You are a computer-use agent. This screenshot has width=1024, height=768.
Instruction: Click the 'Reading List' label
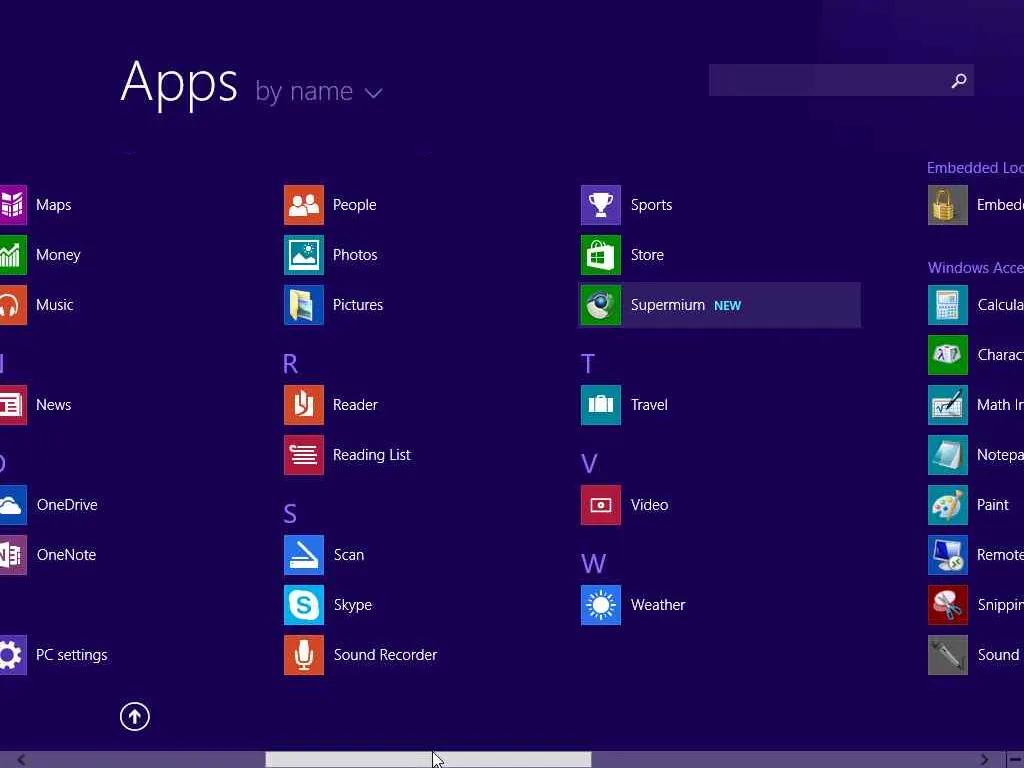coord(372,455)
